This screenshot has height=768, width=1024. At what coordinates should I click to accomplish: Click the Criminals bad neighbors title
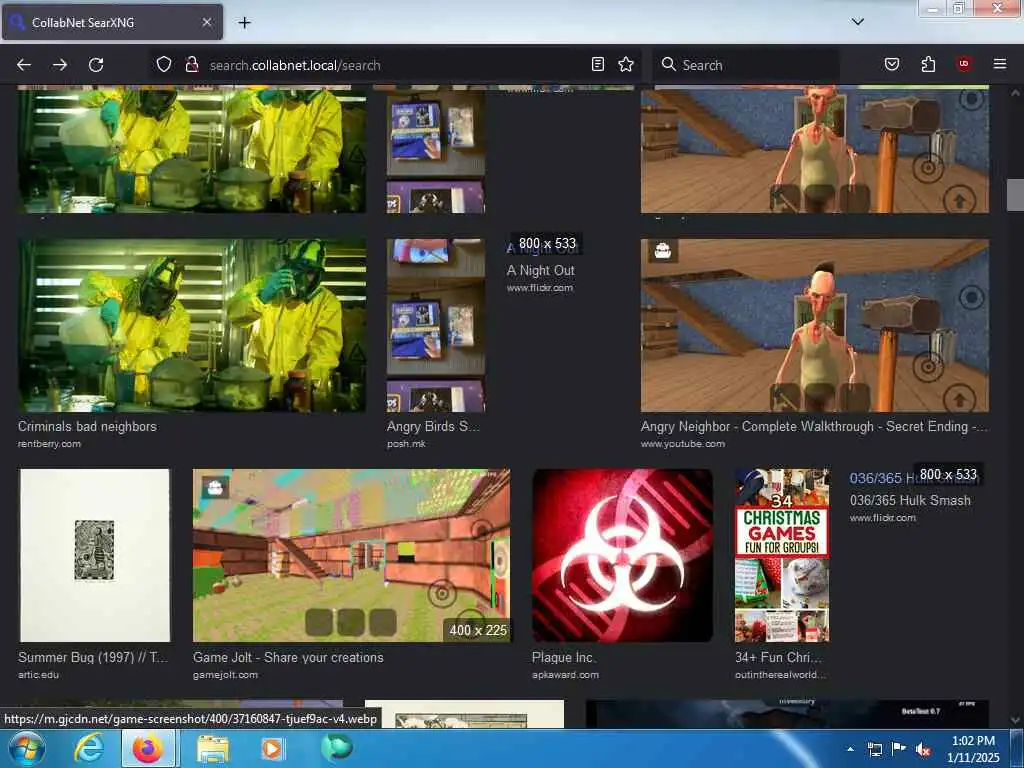[x=88, y=426]
